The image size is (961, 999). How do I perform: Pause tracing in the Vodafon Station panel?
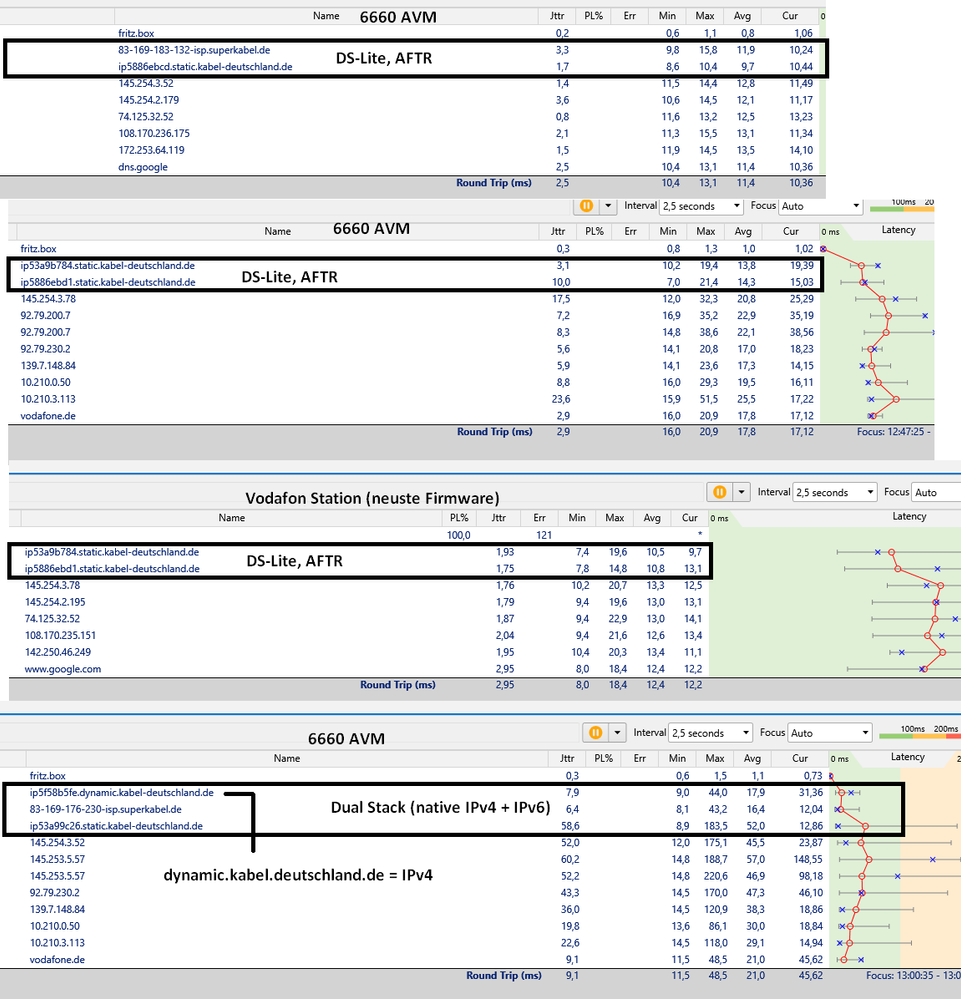coord(719,492)
